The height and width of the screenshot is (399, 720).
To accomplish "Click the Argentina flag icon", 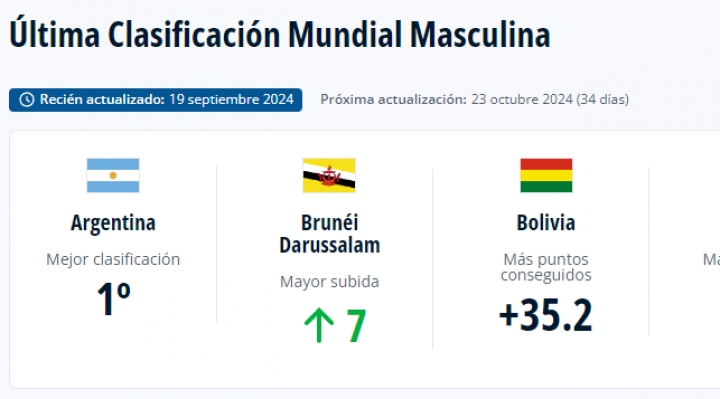I will click(113, 175).
